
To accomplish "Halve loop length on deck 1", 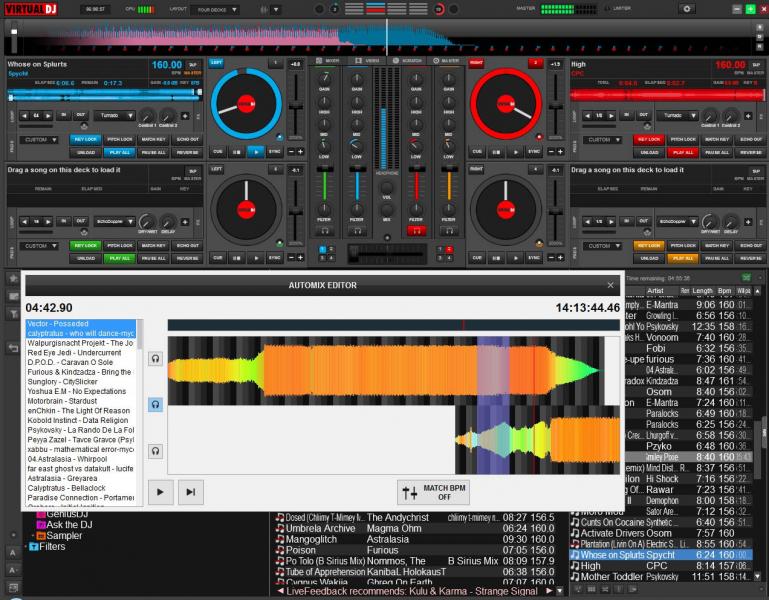I will 25,116.
